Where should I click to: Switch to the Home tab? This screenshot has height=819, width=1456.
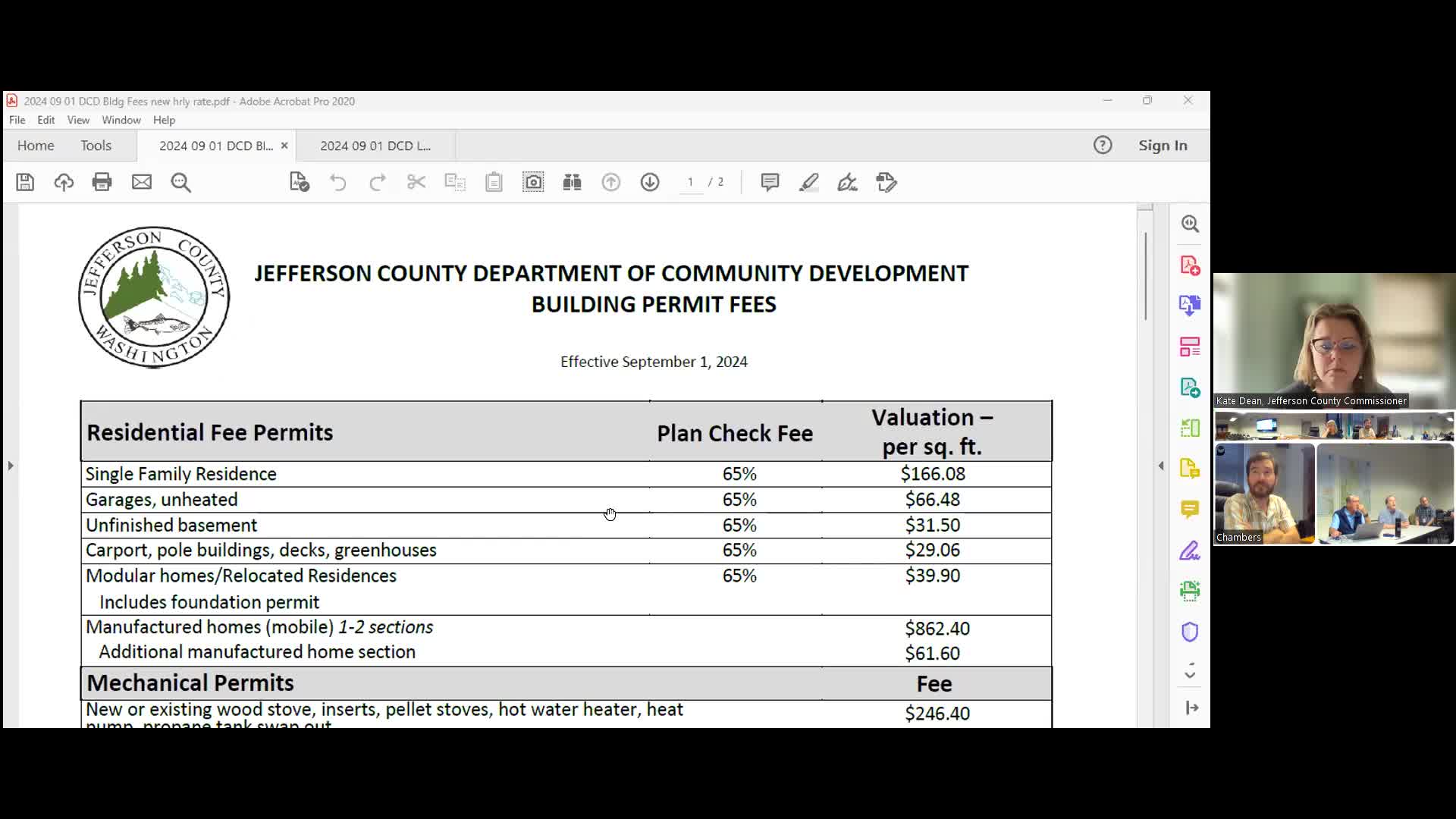pos(36,146)
